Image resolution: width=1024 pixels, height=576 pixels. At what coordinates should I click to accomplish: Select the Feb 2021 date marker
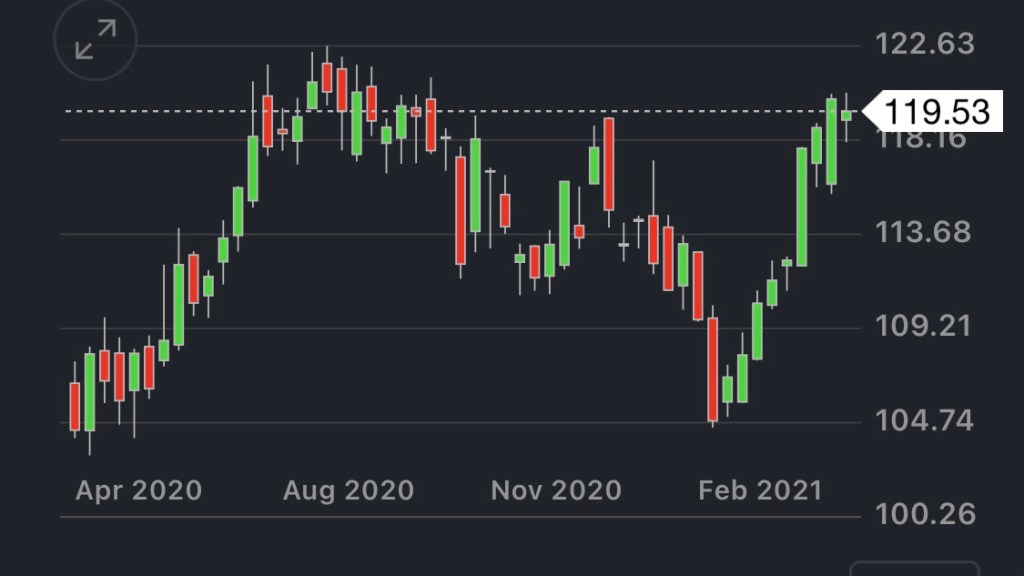click(x=760, y=490)
